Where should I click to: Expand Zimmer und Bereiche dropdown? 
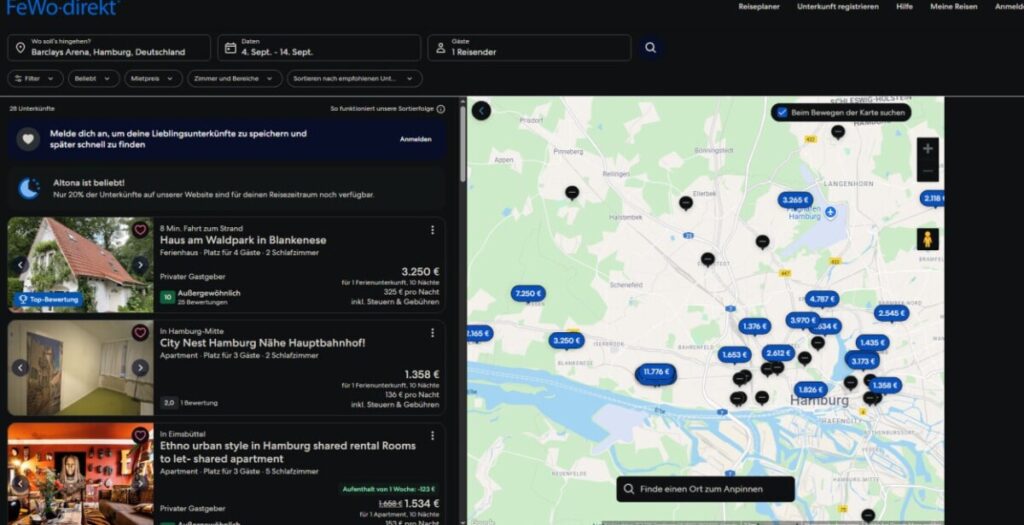coord(234,78)
